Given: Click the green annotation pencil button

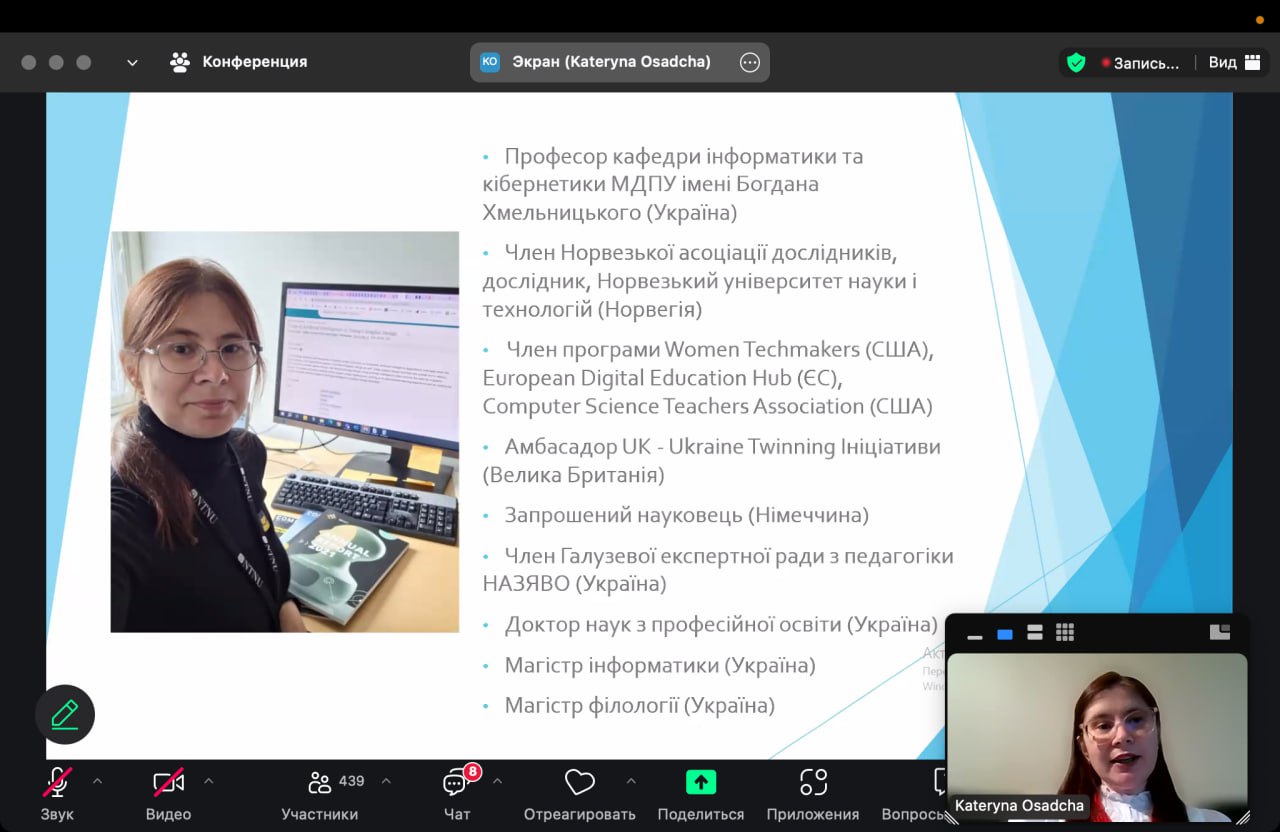Looking at the screenshot, I should coord(65,714).
